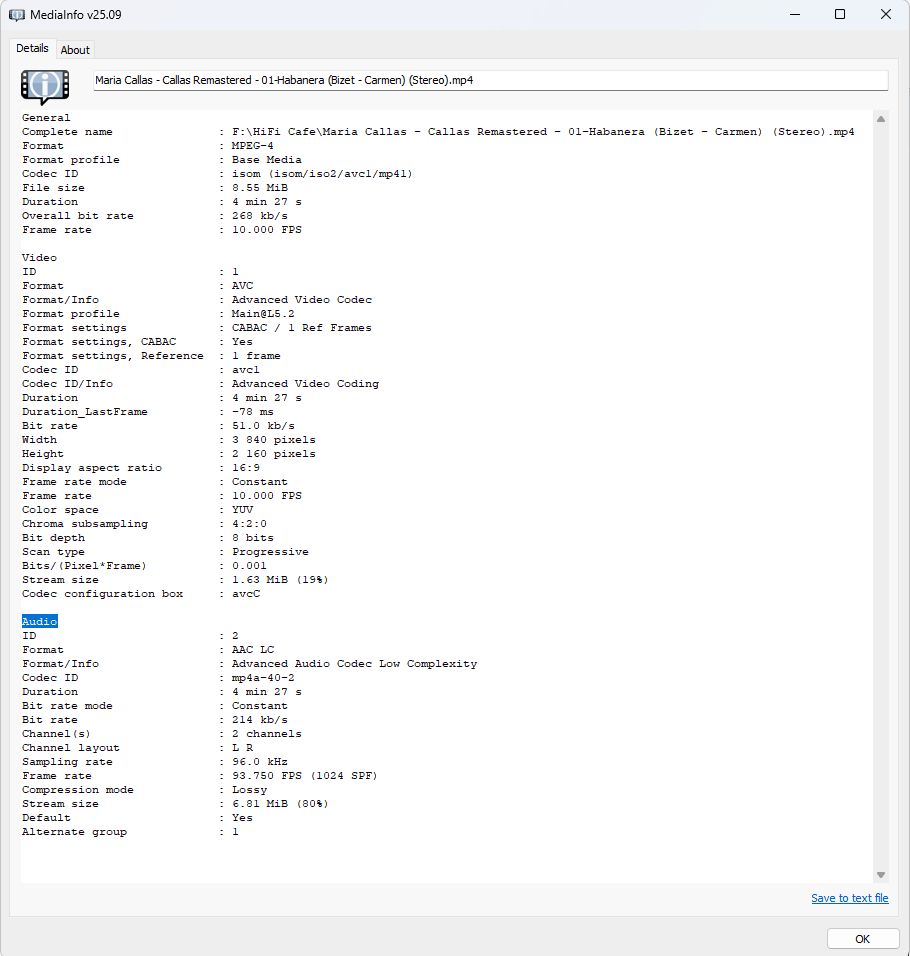Screen dimensions: 910x956
Task: Click the Sampling rate 96.0 kHz value
Action: tap(259, 761)
